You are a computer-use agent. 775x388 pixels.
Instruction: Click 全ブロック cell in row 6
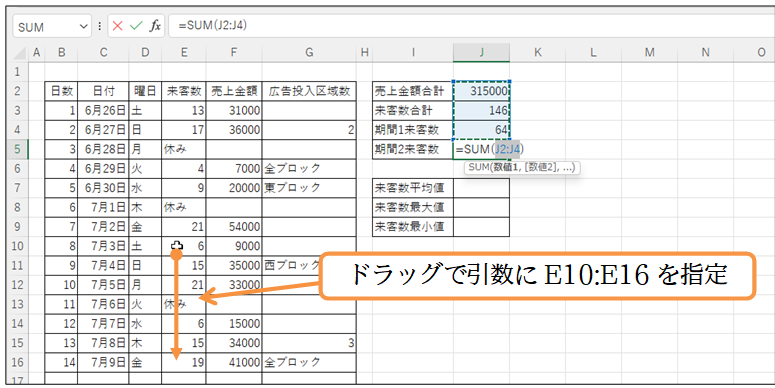tap(309, 169)
